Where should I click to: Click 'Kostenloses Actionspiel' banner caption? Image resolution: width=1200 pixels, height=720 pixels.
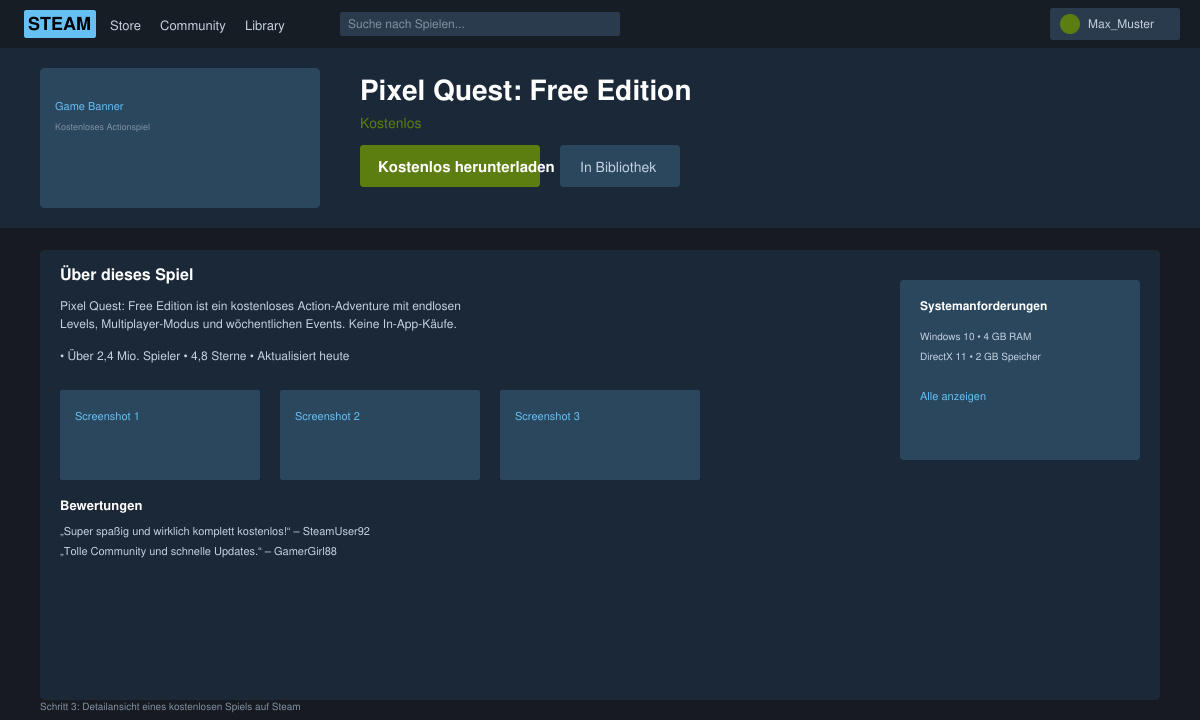pos(102,127)
